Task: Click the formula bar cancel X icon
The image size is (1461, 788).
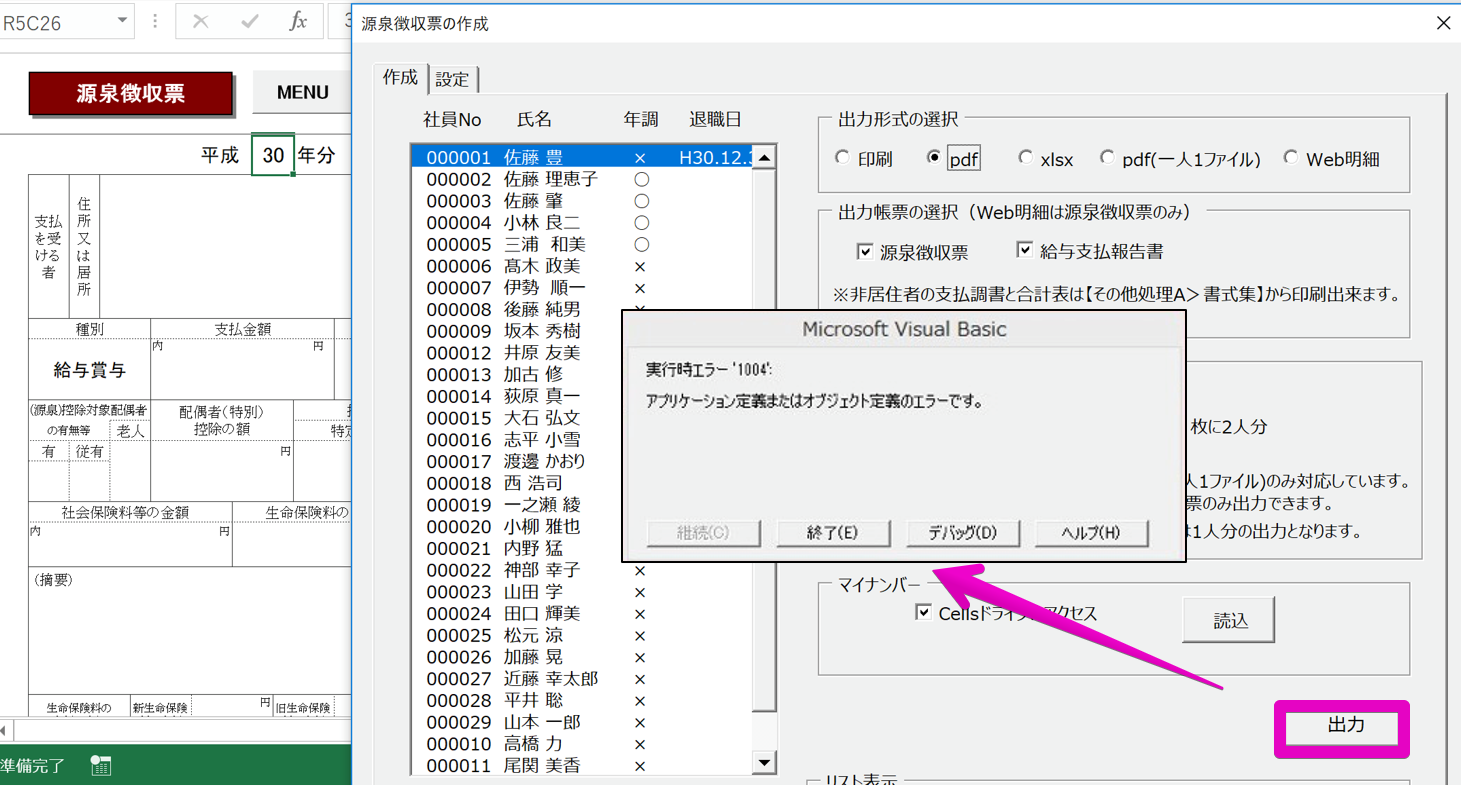Action: click(201, 21)
